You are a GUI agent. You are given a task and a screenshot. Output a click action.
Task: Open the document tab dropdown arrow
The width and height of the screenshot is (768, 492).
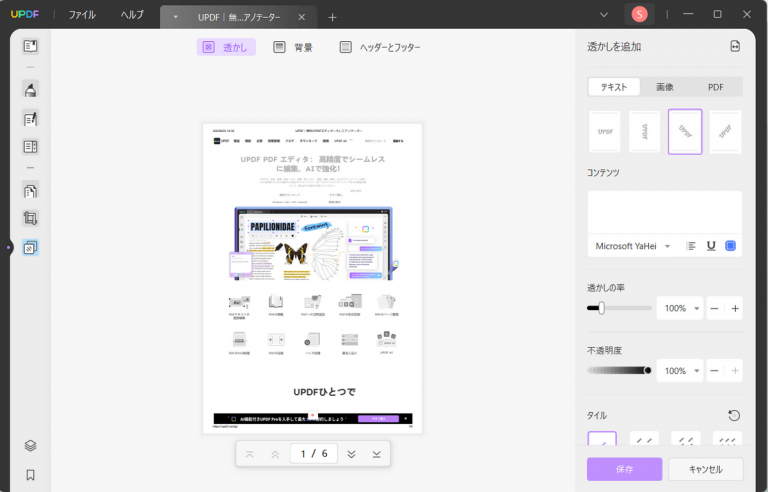pyautogui.click(x=175, y=17)
